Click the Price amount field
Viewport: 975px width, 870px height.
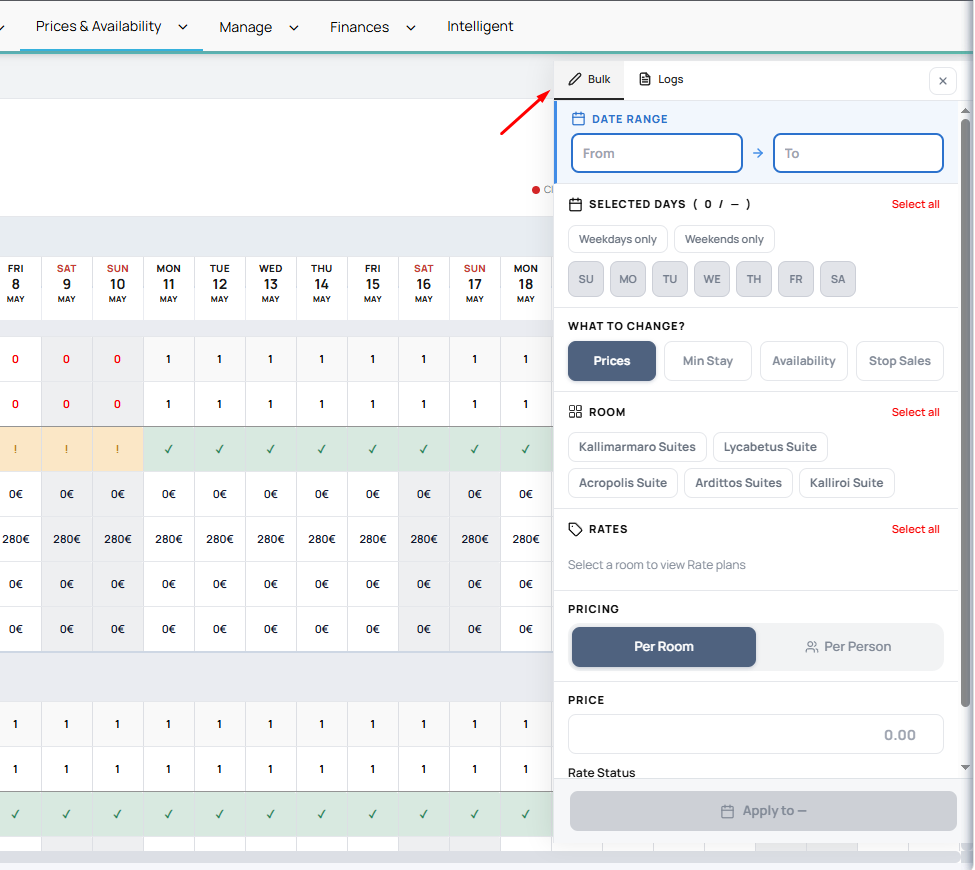click(755, 734)
